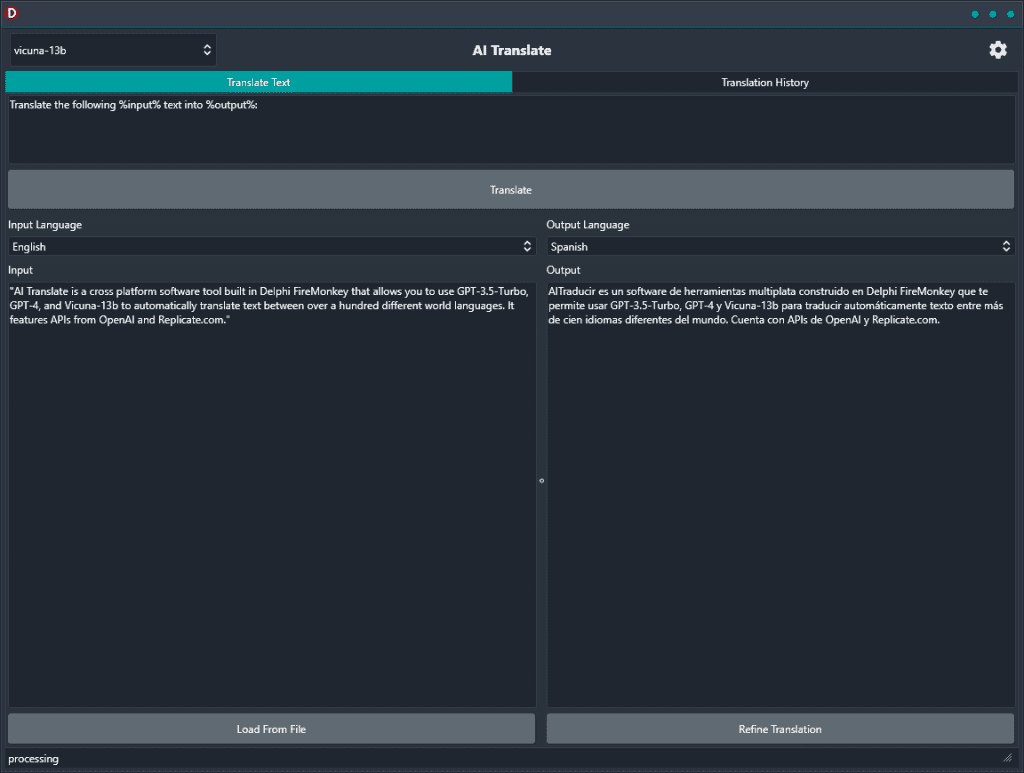
Task: Click the red D app logo icon
Action: (11, 12)
